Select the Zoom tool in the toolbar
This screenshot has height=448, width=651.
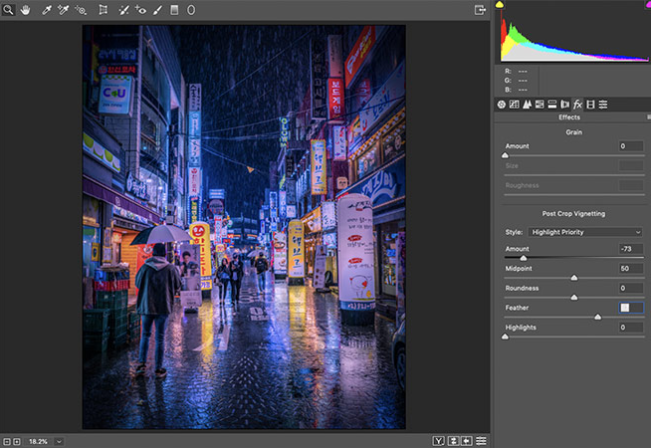pyautogui.click(x=8, y=10)
